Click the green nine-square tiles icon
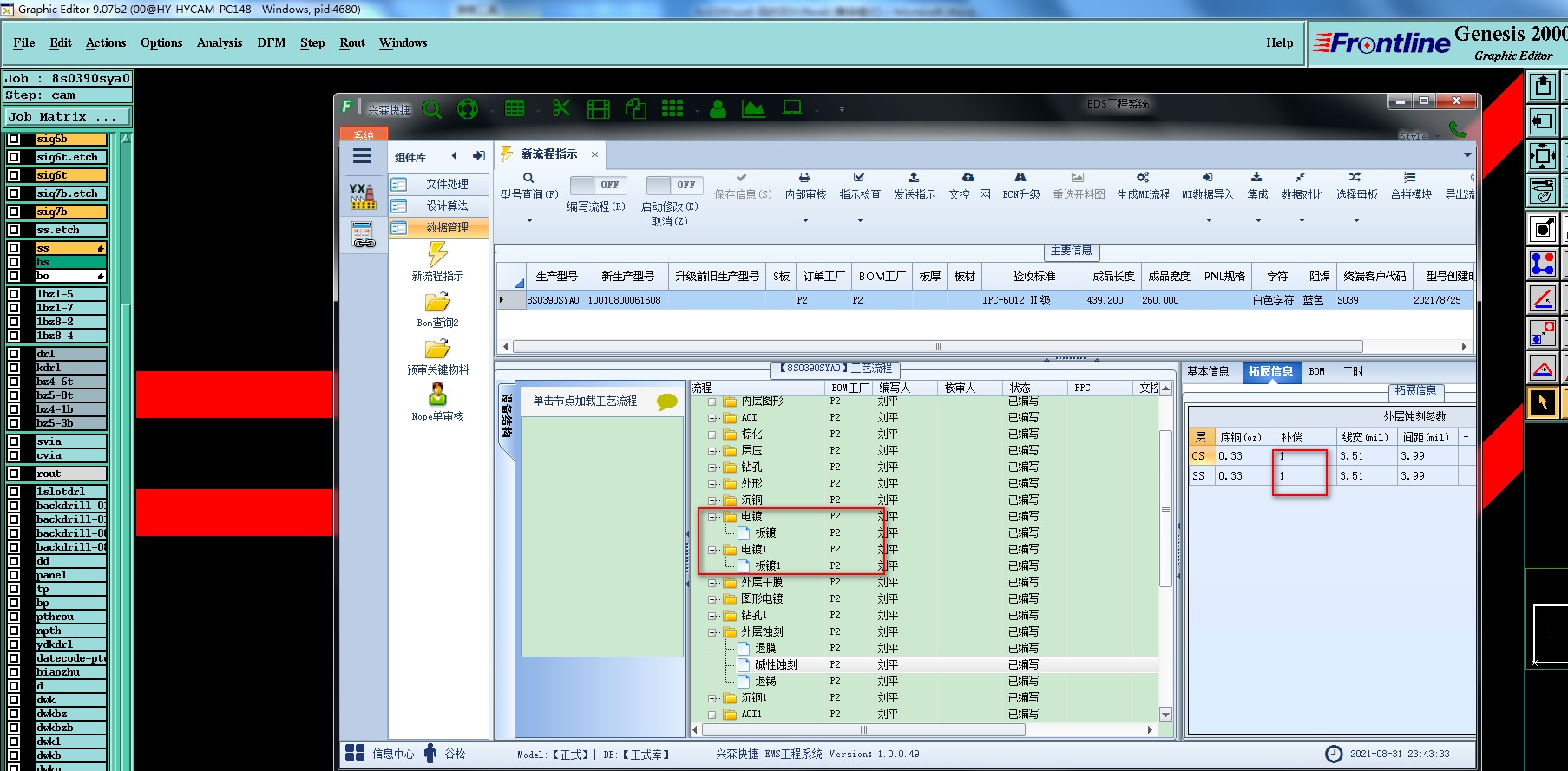Screen dimensions: 1568x771 pos(672,108)
